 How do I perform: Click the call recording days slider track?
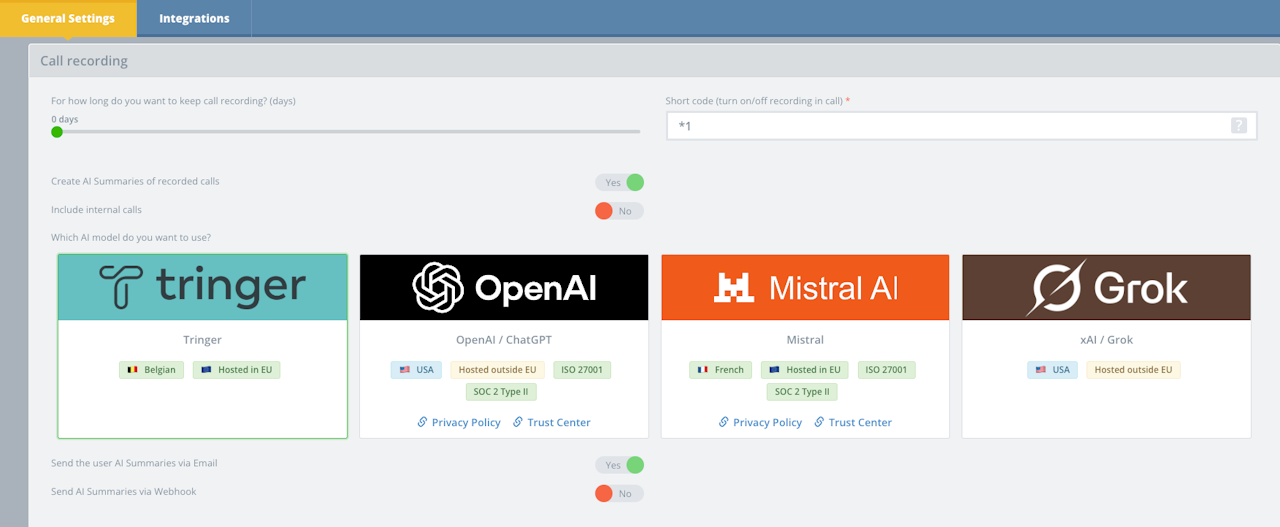point(346,131)
